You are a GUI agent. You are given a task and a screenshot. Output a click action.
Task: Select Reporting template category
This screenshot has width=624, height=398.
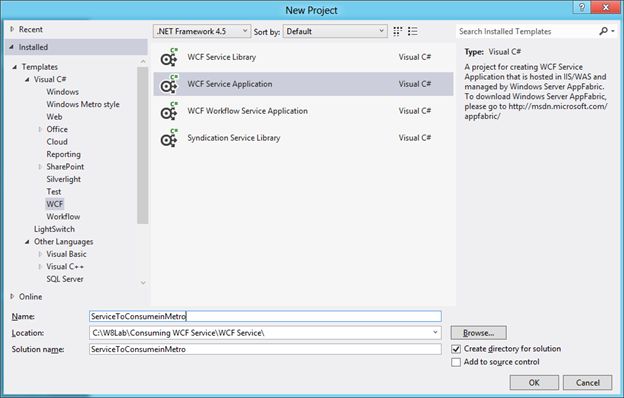tap(63, 154)
